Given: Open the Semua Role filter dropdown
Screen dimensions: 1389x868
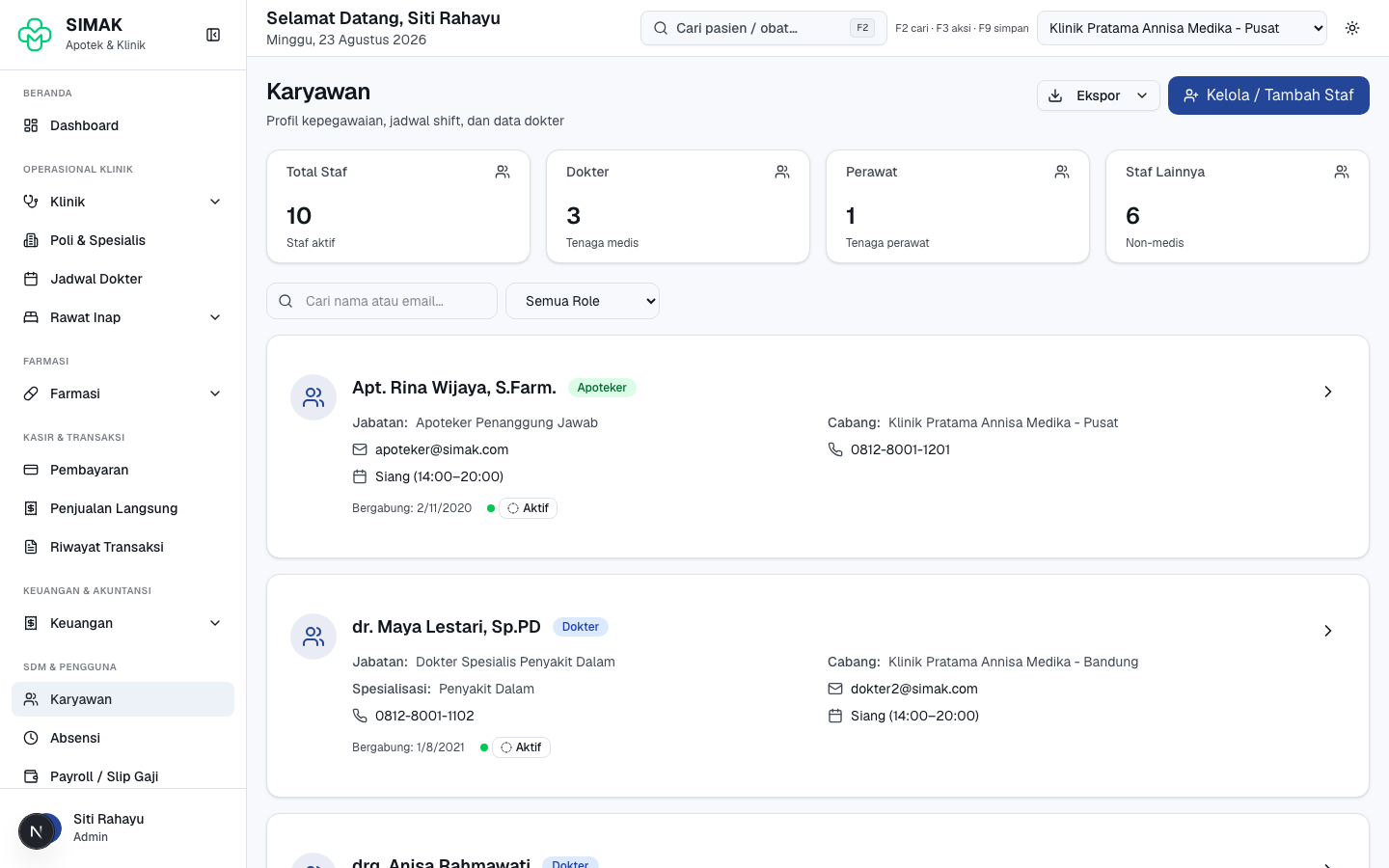Looking at the screenshot, I should point(583,301).
